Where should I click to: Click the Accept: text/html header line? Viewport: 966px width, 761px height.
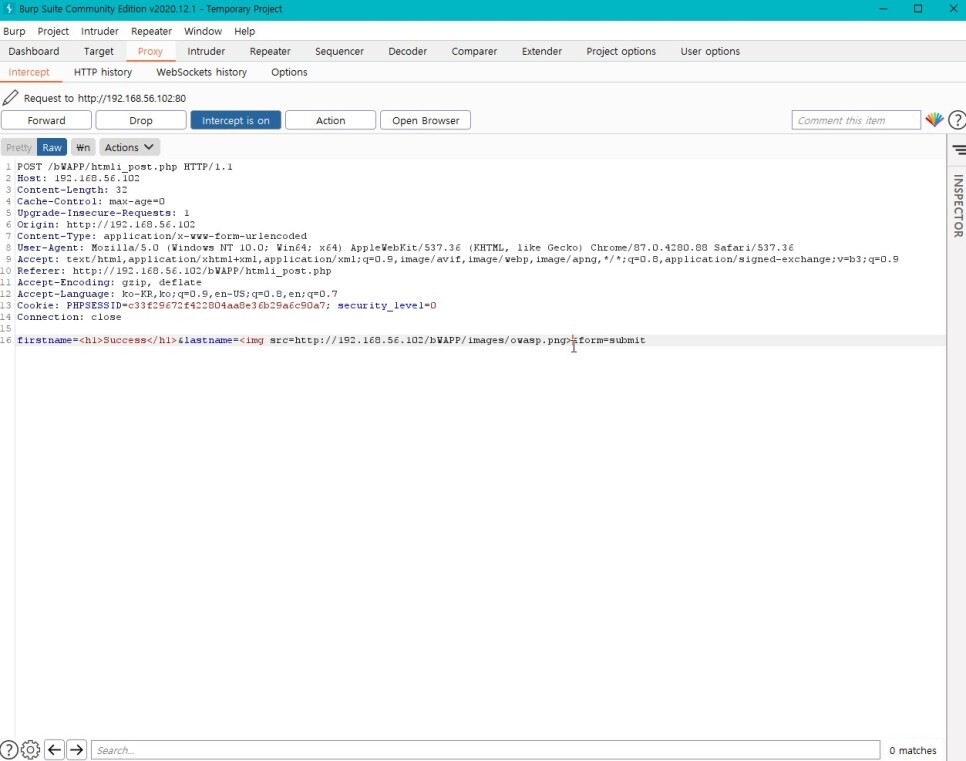click(x=457, y=259)
